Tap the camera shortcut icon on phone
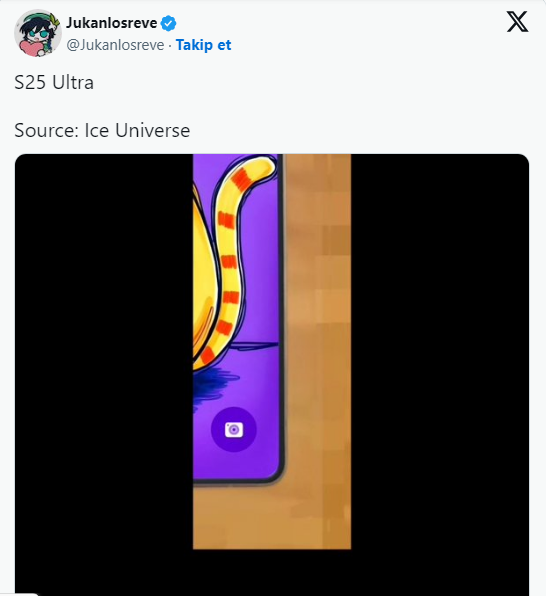 pos(234,430)
